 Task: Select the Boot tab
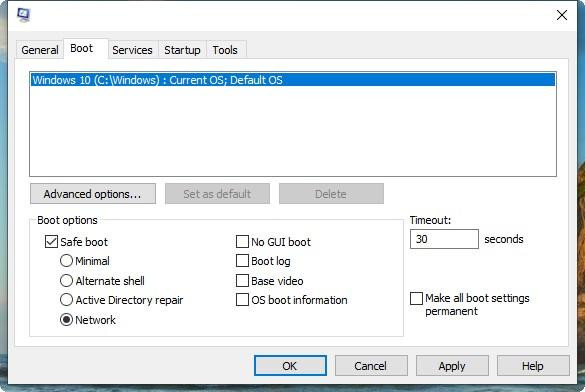[86, 48]
